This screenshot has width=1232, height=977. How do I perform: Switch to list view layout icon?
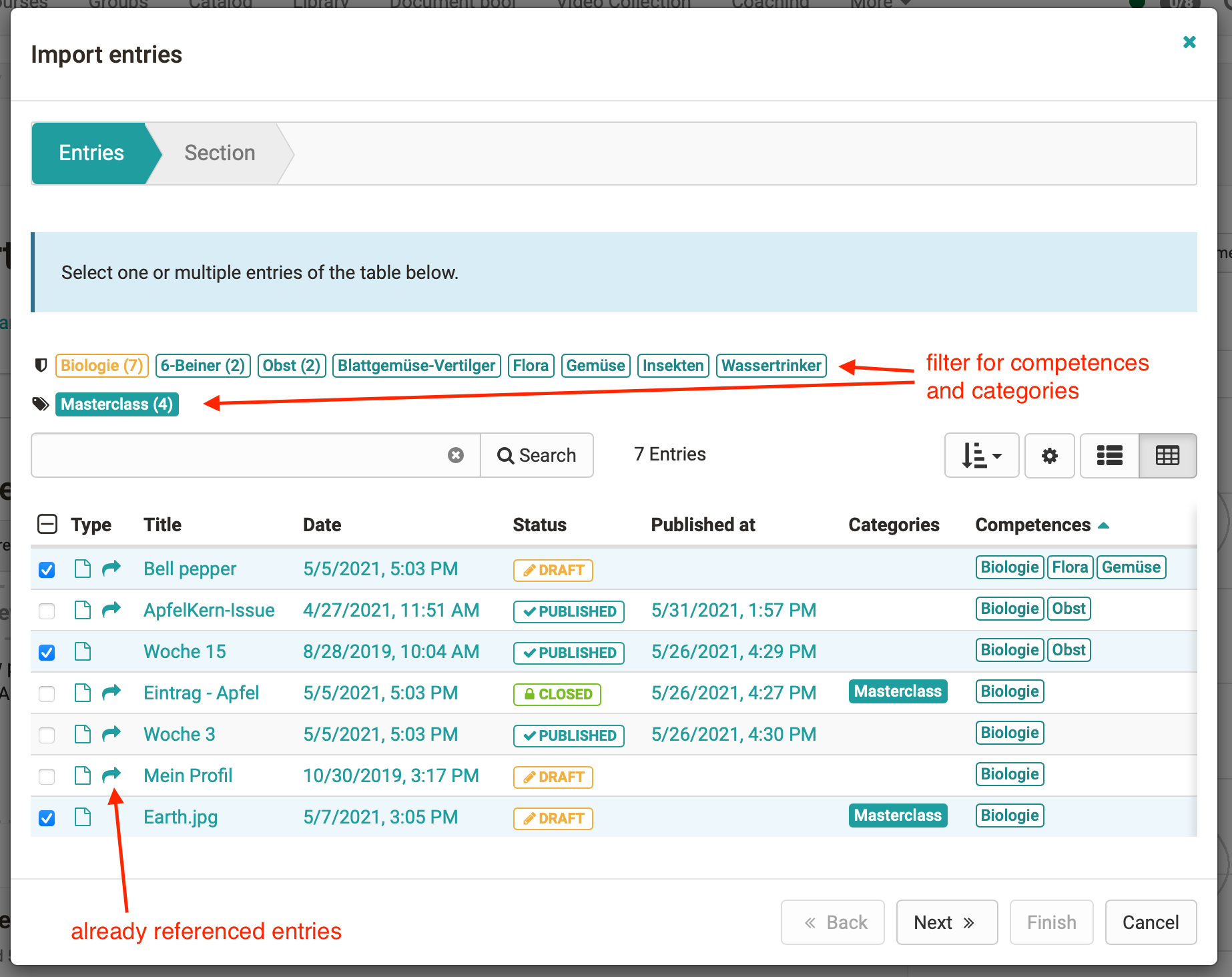coord(1109,456)
